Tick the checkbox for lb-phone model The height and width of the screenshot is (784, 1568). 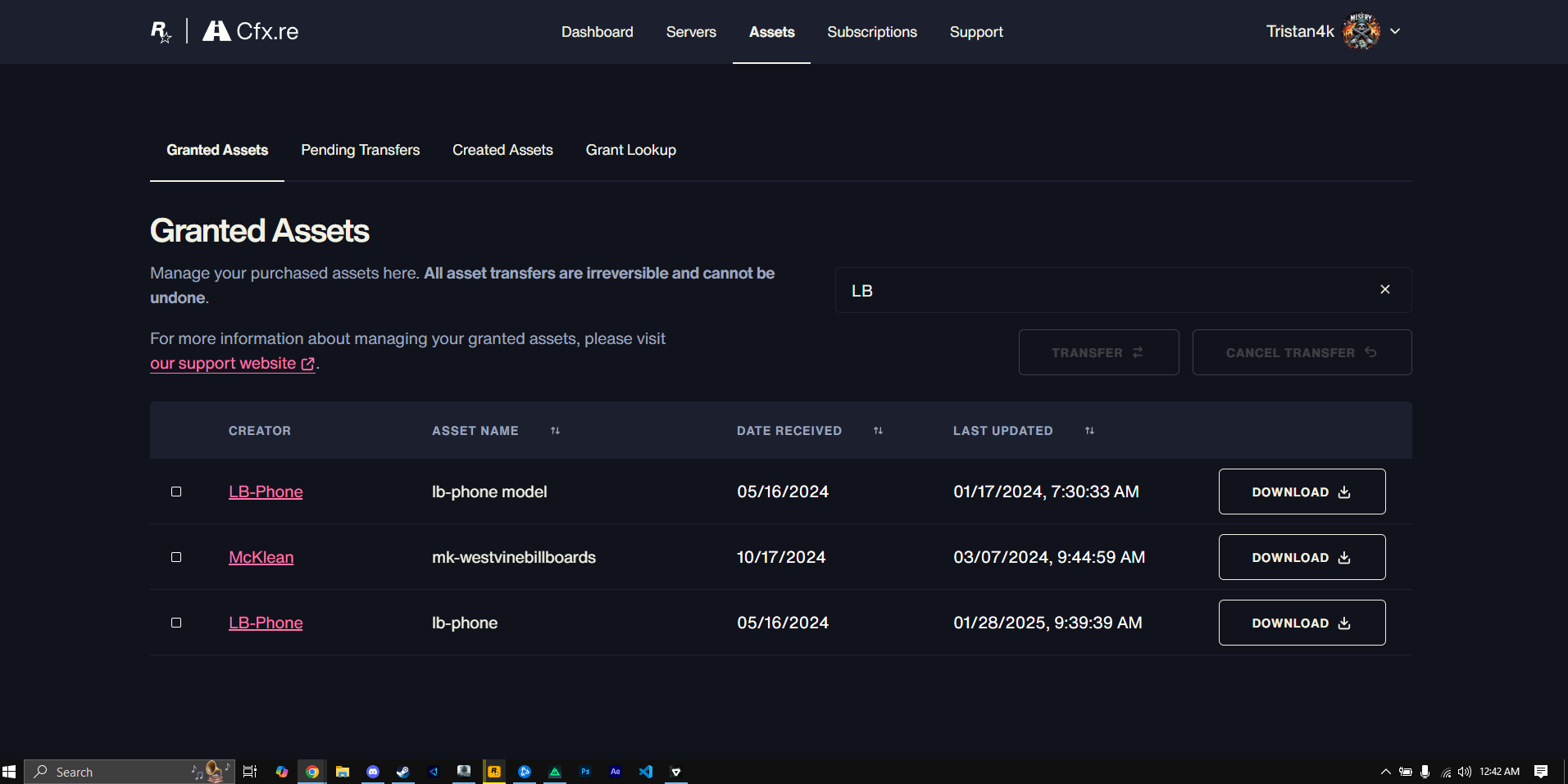(176, 492)
